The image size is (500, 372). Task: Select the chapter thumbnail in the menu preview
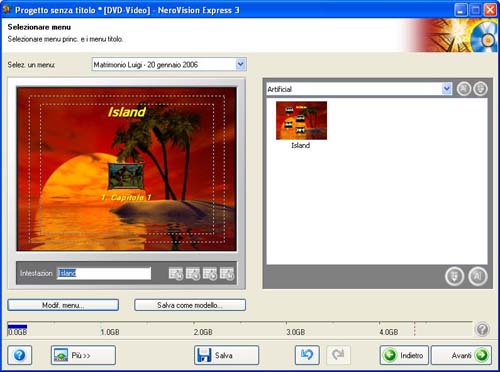[126, 176]
